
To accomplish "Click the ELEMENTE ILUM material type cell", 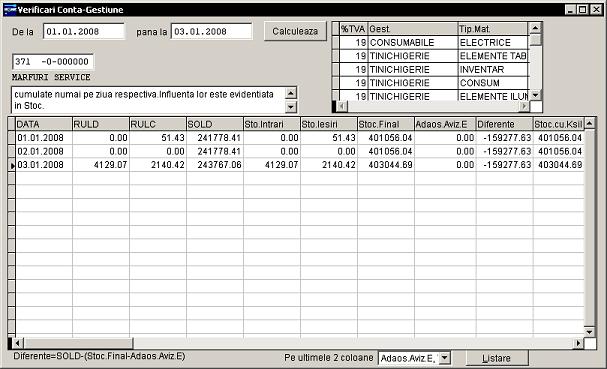I will click(x=493, y=96).
